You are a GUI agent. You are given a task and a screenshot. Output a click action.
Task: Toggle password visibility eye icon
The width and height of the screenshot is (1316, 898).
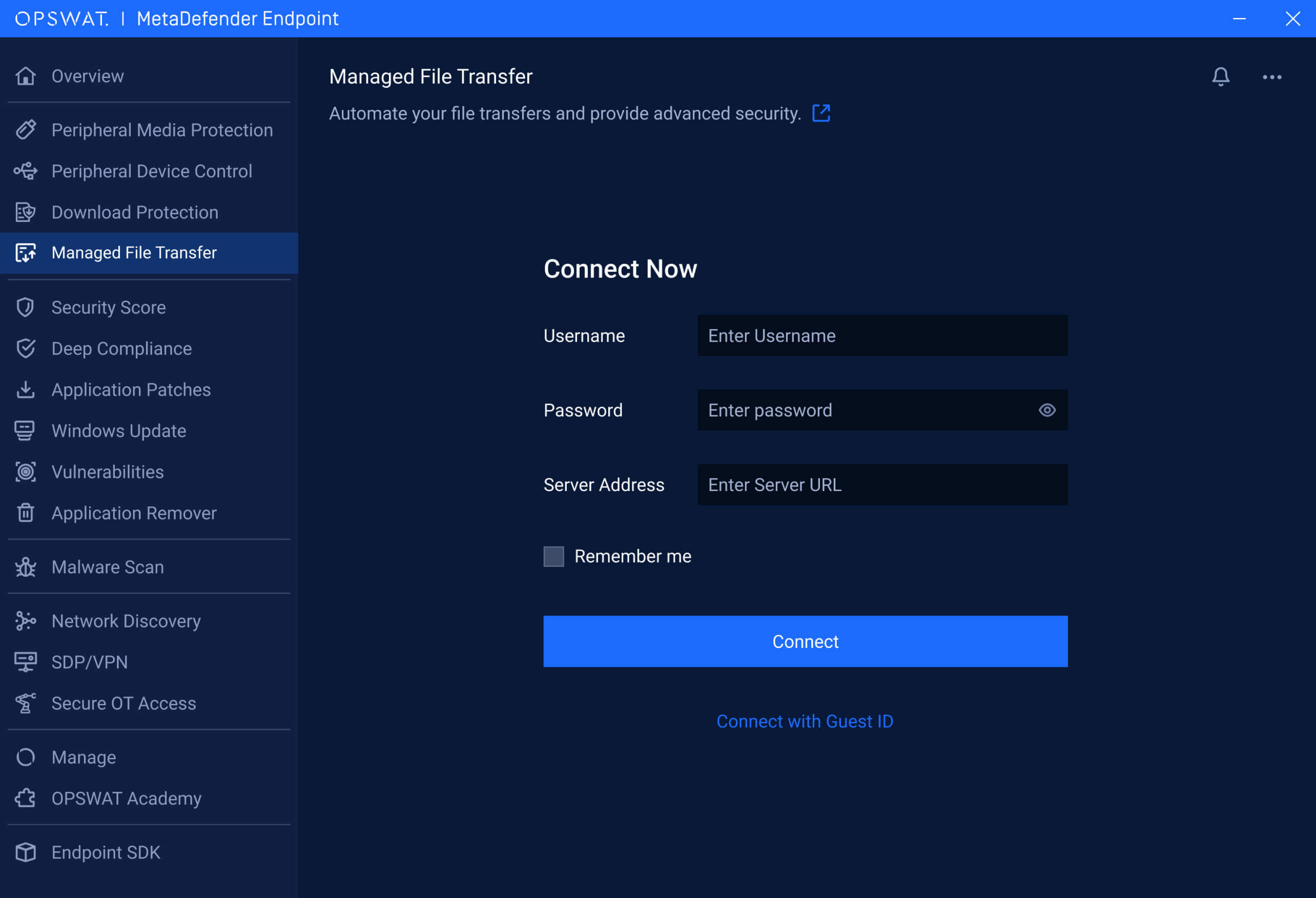(x=1046, y=410)
